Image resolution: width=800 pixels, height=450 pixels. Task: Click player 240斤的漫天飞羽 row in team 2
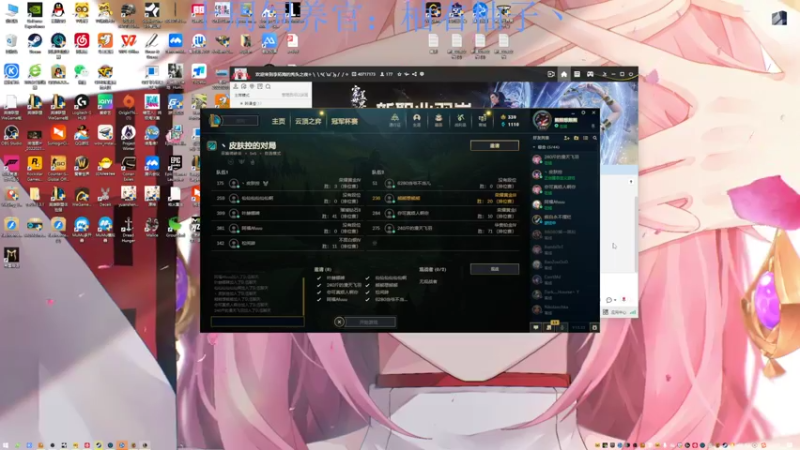click(443, 228)
